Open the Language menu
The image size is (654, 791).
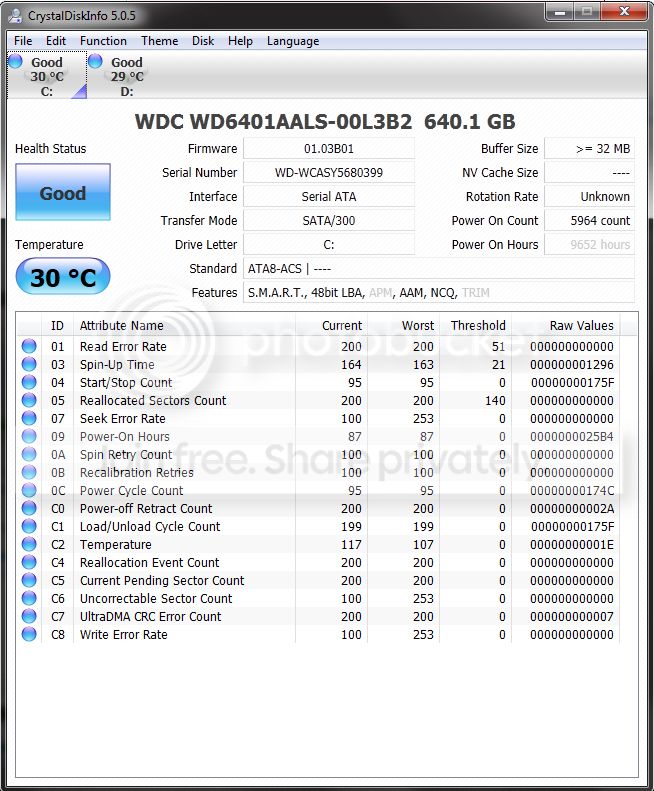pyautogui.click(x=293, y=41)
